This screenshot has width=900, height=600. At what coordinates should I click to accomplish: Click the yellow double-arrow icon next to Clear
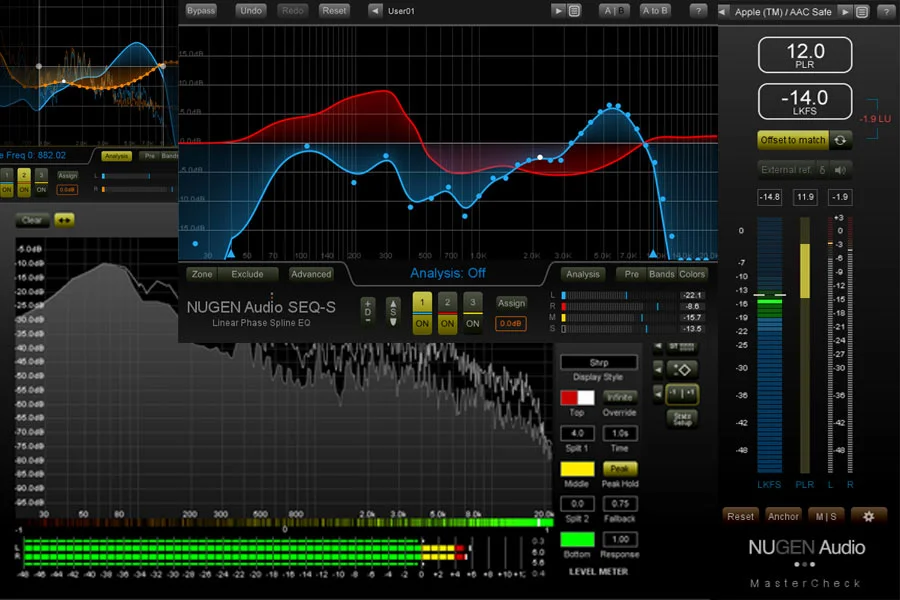point(64,220)
